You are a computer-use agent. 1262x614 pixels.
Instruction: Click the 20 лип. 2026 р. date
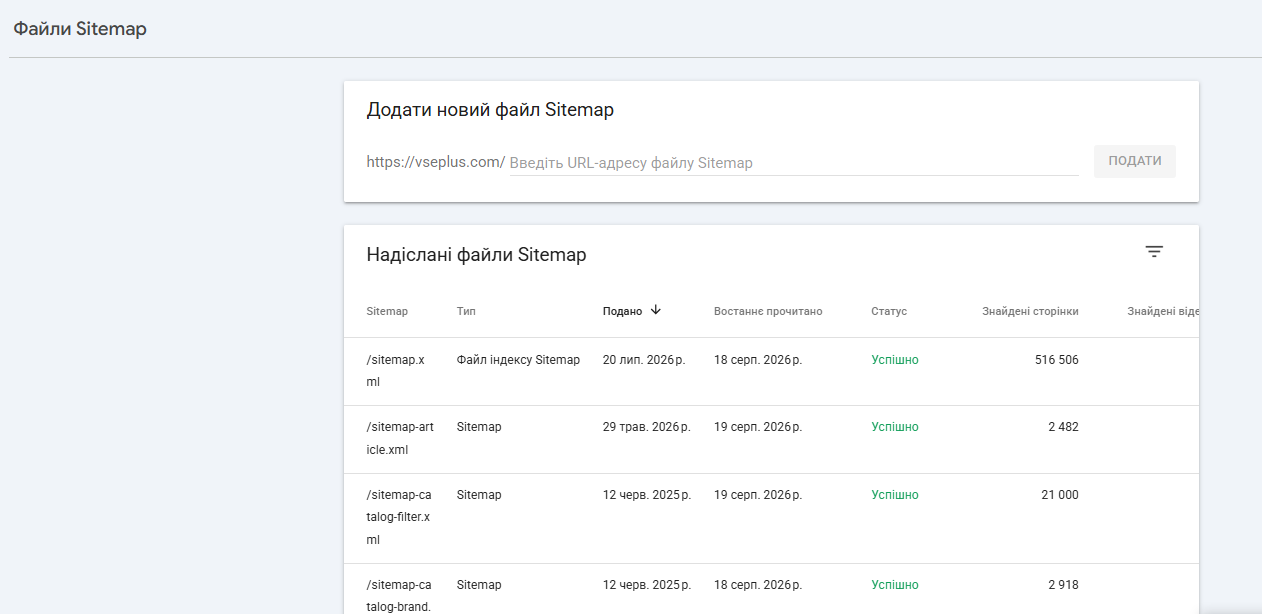644,360
